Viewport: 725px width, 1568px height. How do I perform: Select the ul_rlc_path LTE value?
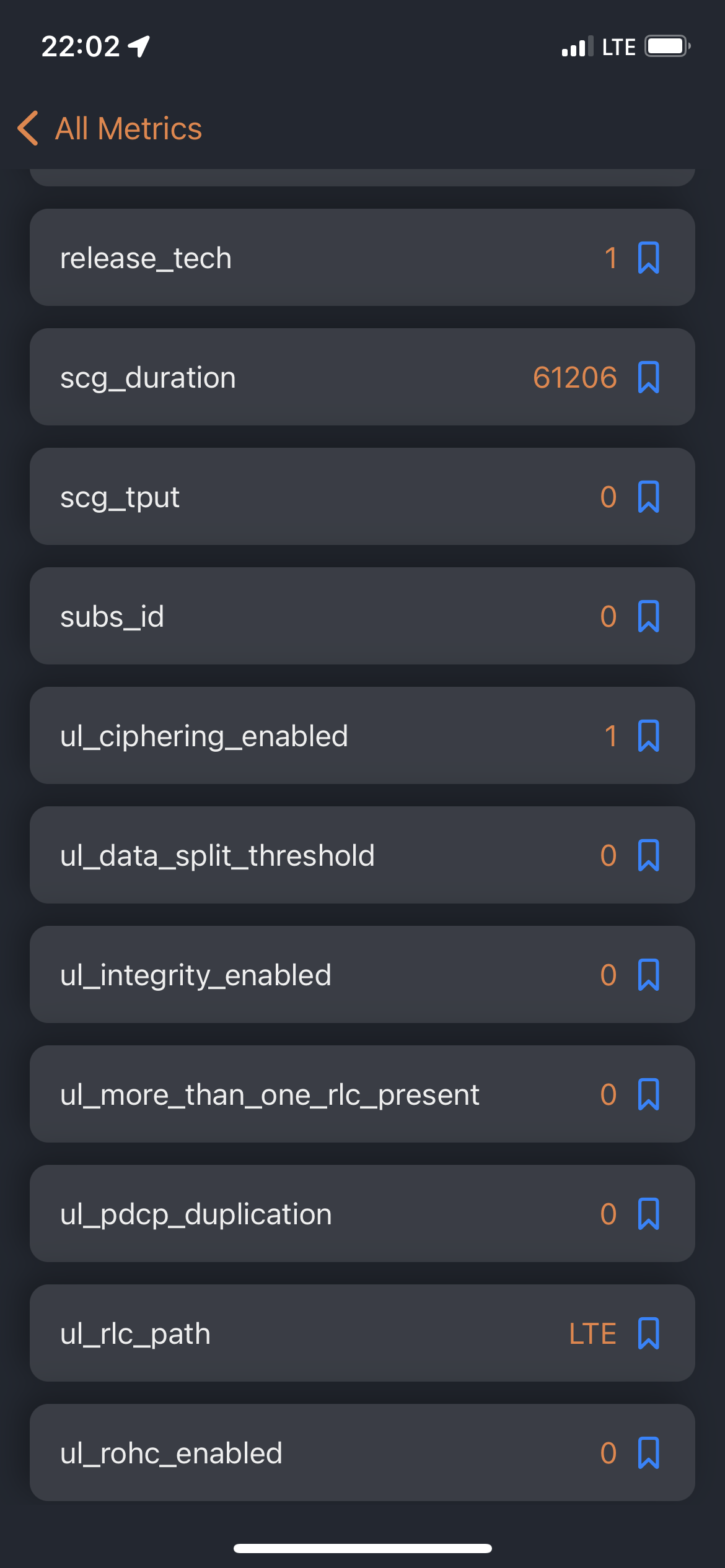point(592,1333)
